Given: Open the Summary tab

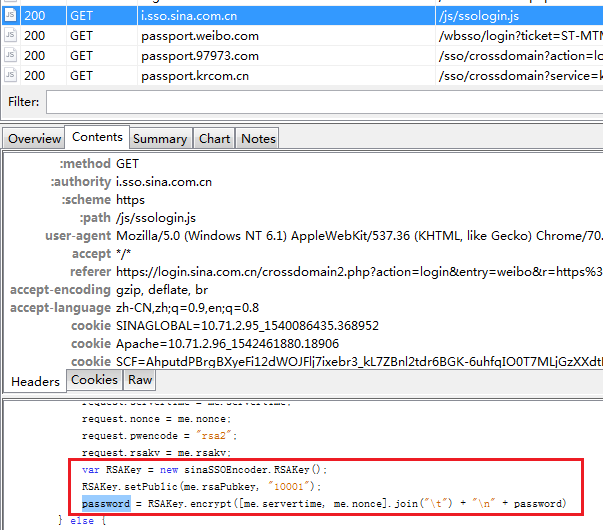Looking at the screenshot, I should pyautogui.click(x=160, y=138).
